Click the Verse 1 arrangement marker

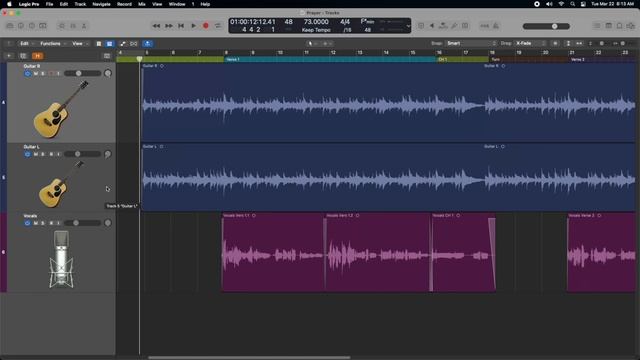point(330,60)
